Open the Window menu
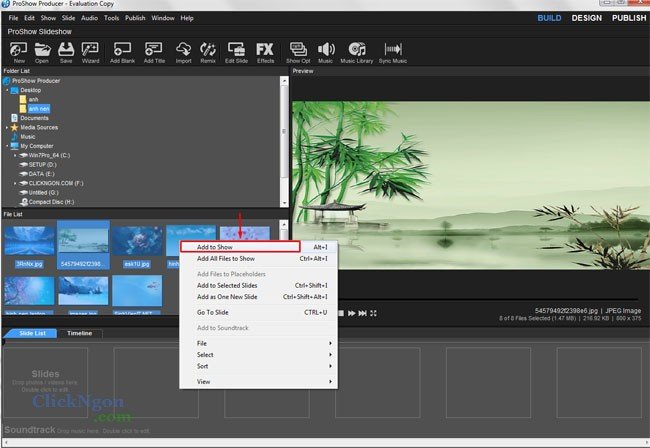Viewport: 650px width, 448px height. 162,18
